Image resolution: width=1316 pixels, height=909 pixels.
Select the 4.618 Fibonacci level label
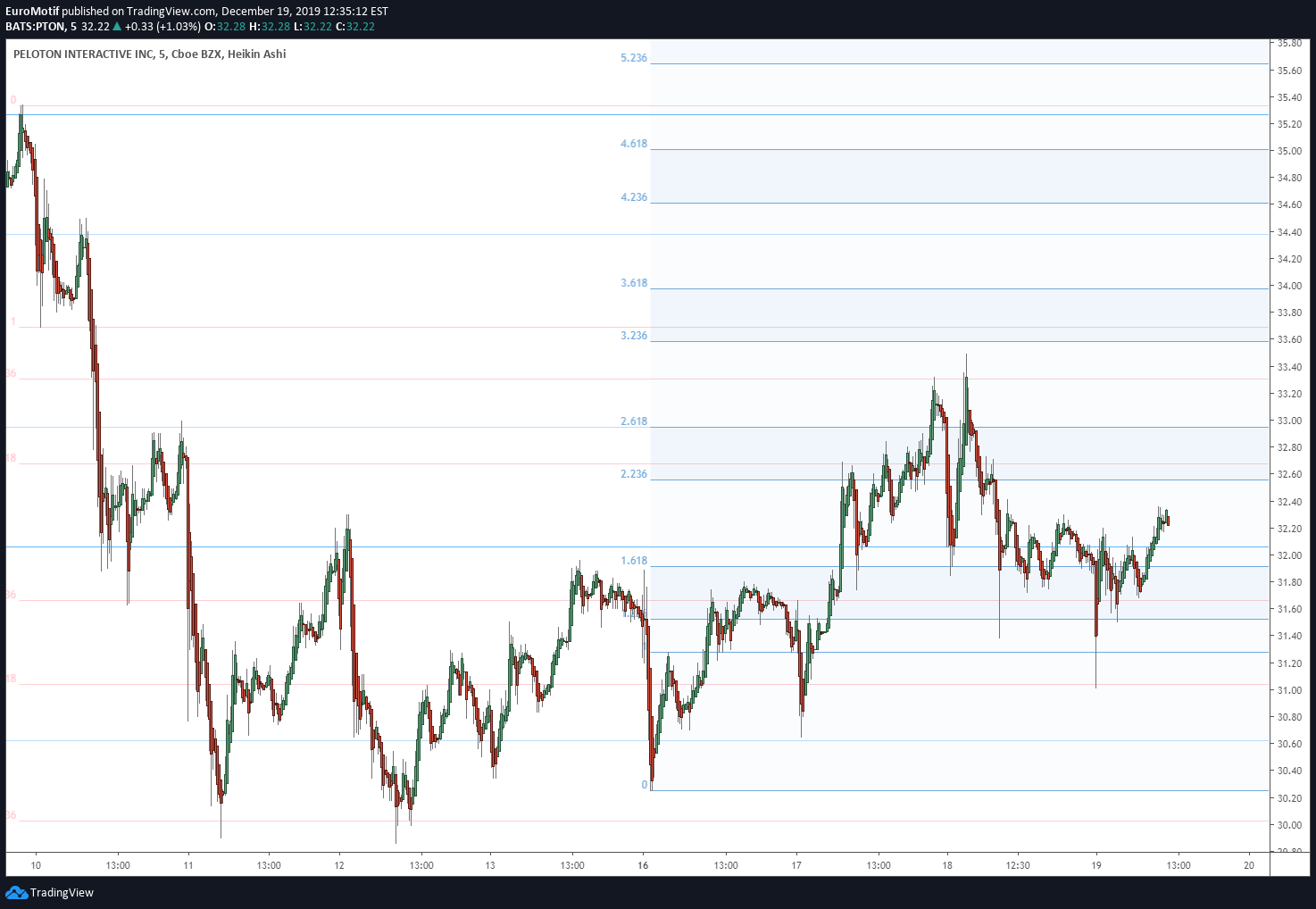(x=634, y=144)
